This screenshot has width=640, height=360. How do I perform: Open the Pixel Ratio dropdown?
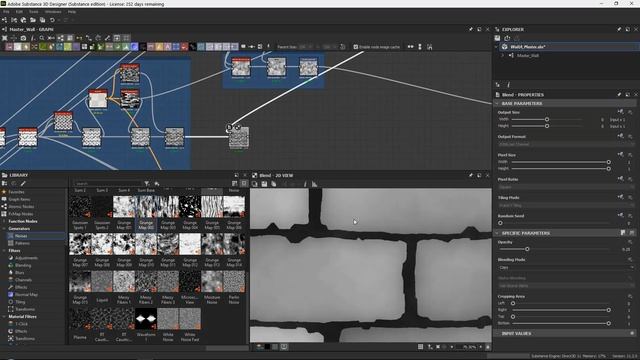tap(565, 187)
